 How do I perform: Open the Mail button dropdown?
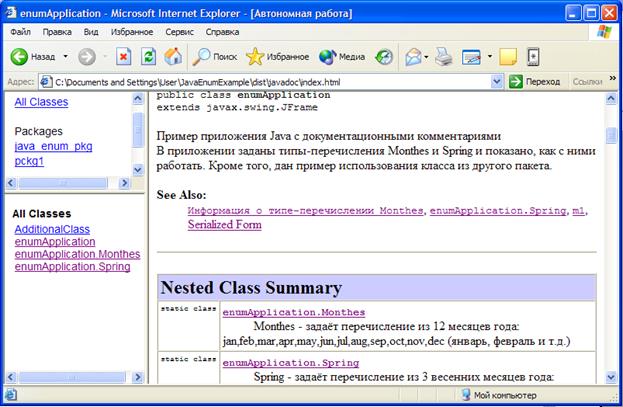(x=427, y=57)
